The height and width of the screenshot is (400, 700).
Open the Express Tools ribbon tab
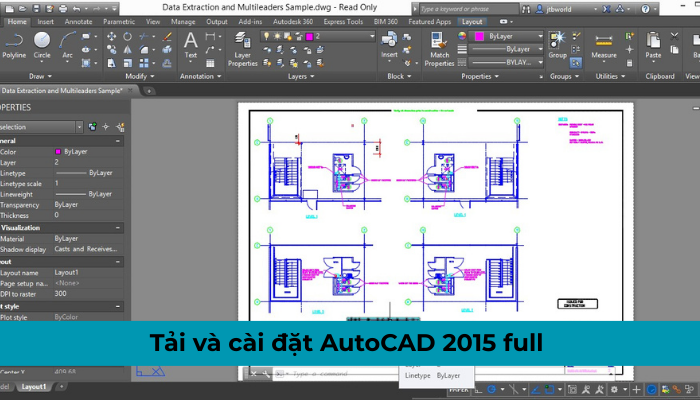pos(343,21)
